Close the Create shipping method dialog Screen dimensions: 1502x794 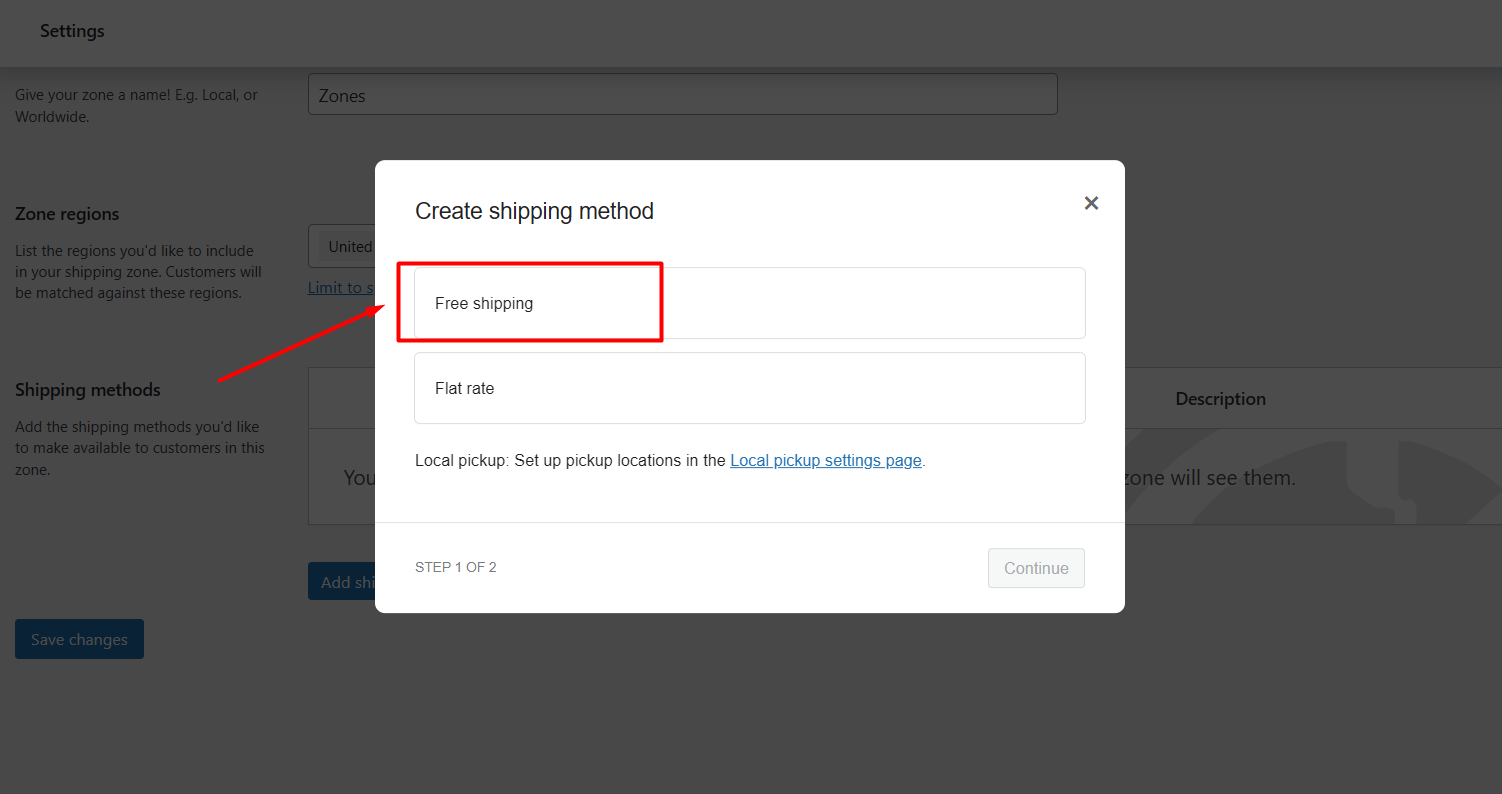click(x=1091, y=203)
